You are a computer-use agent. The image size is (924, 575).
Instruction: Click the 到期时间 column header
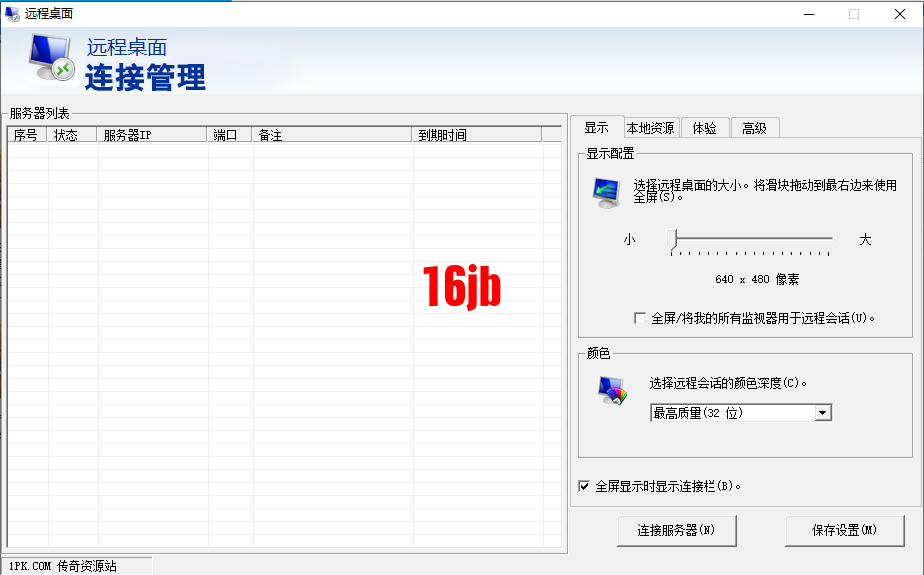point(477,135)
